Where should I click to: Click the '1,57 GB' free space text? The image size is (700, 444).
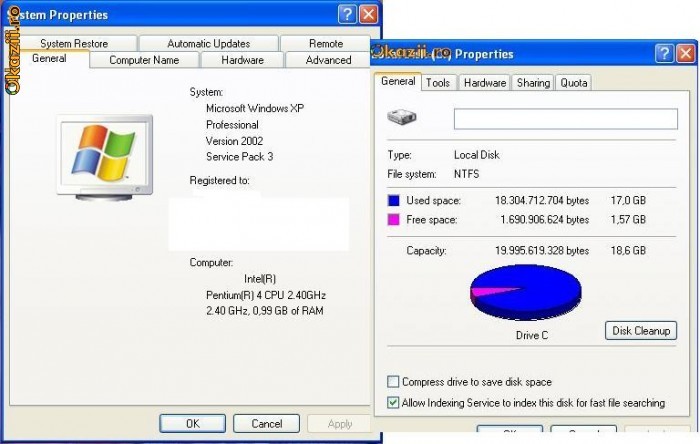pos(628,220)
